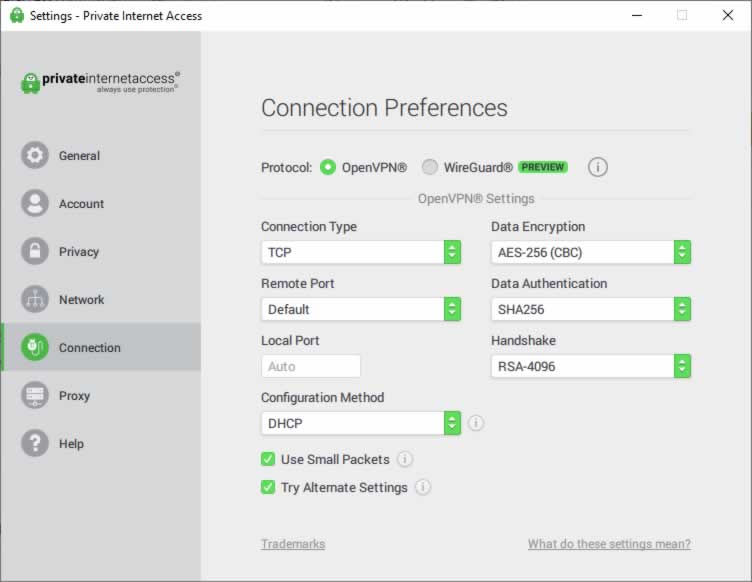Click the Privacy padlock icon
This screenshot has width=752, height=582.
[35, 251]
